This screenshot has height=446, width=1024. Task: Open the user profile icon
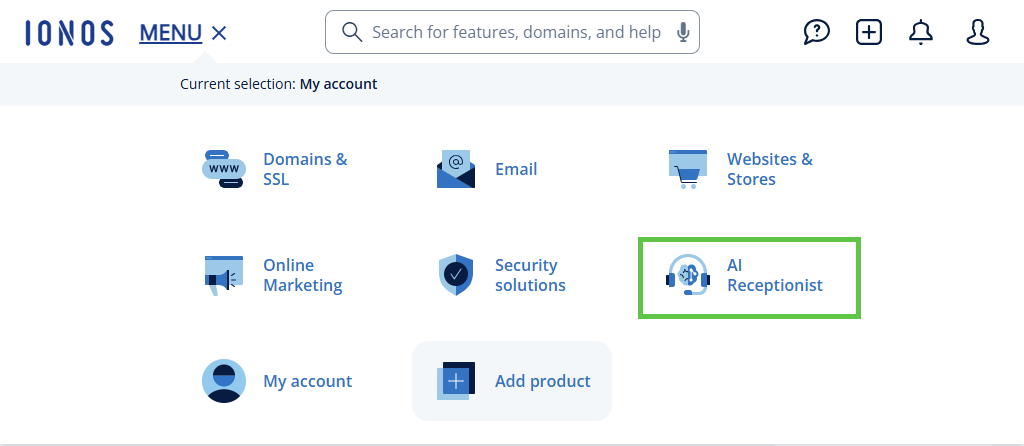[x=977, y=32]
